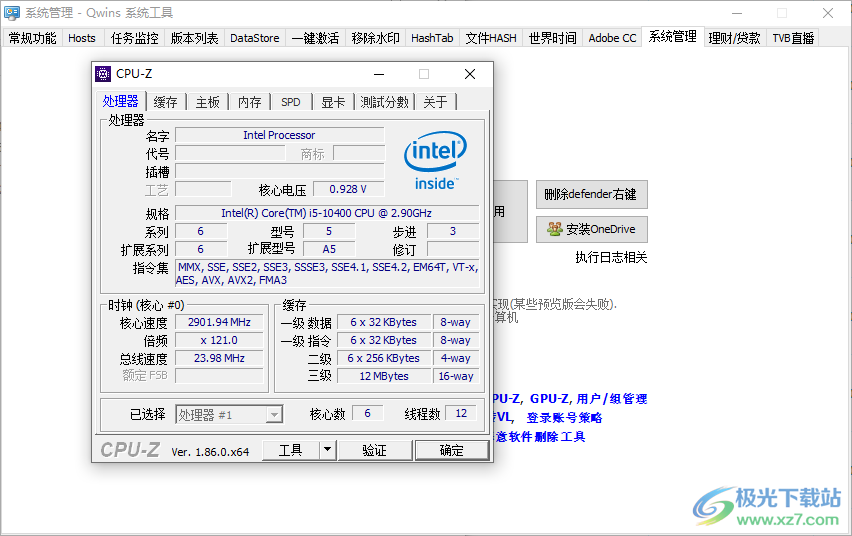Click the Qwins system tool title icon

(x=12, y=13)
